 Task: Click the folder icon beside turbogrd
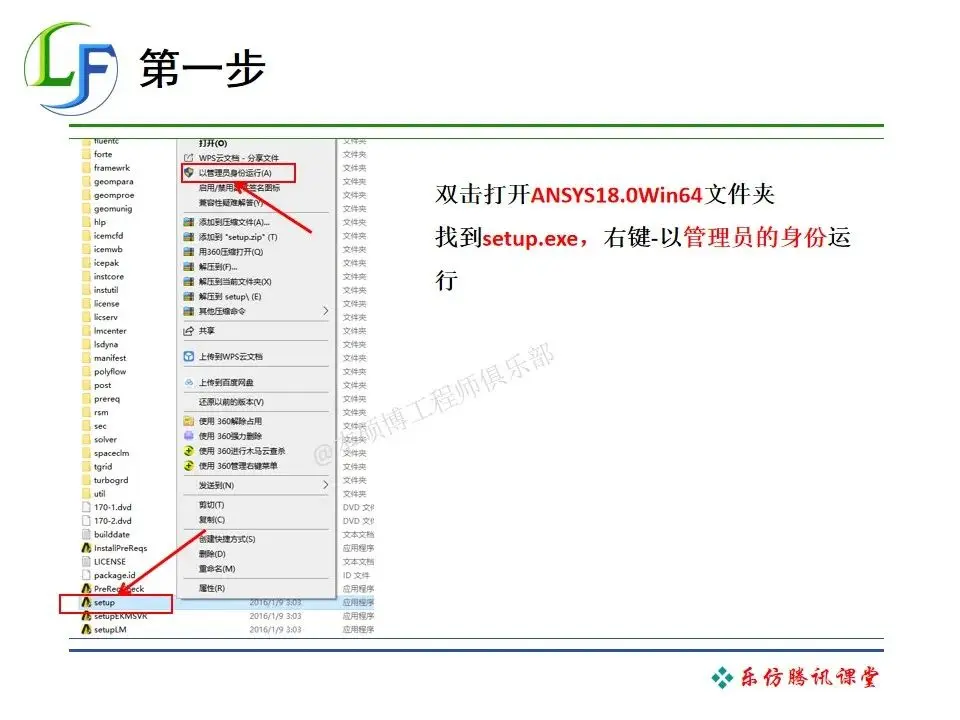coord(86,480)
